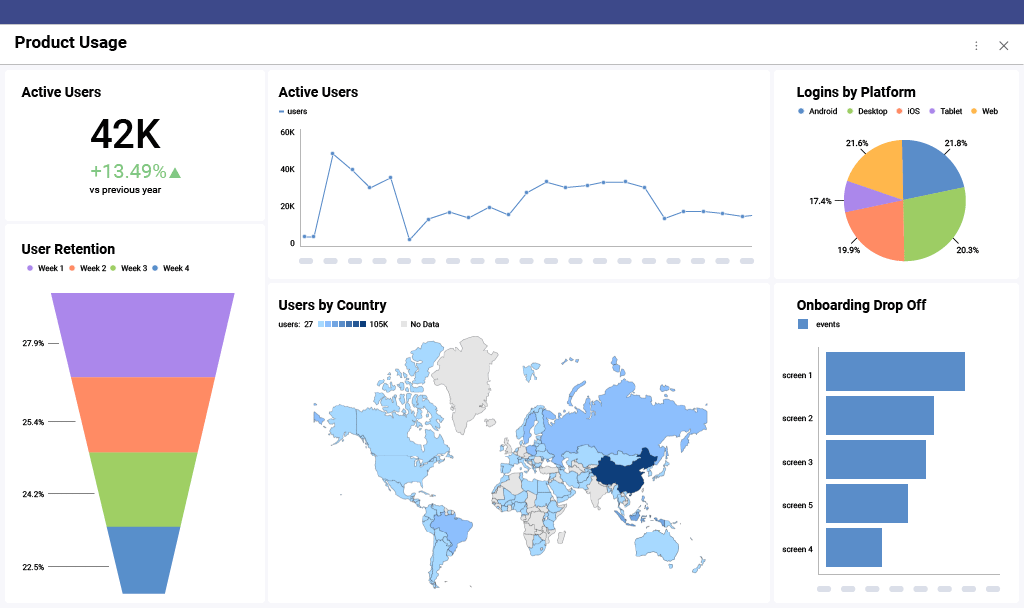This screenshot has width=1024, height=608.
Task: Click the screen 1 bar in Onboarding Drop Off
Action: pyautogui.click(x=895, y=371)
